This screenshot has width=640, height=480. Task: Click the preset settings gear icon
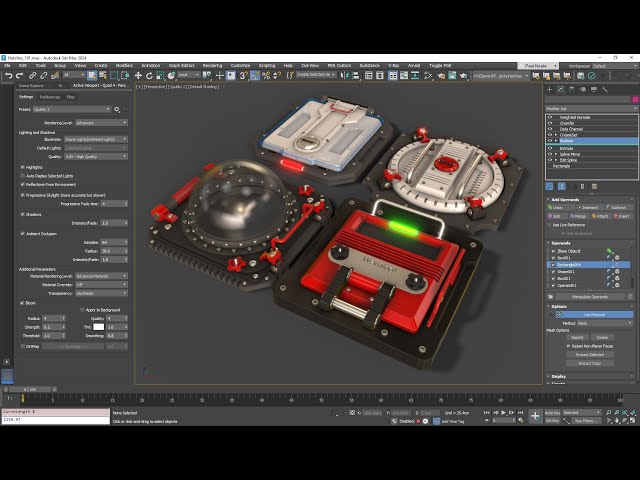[117, 109]
